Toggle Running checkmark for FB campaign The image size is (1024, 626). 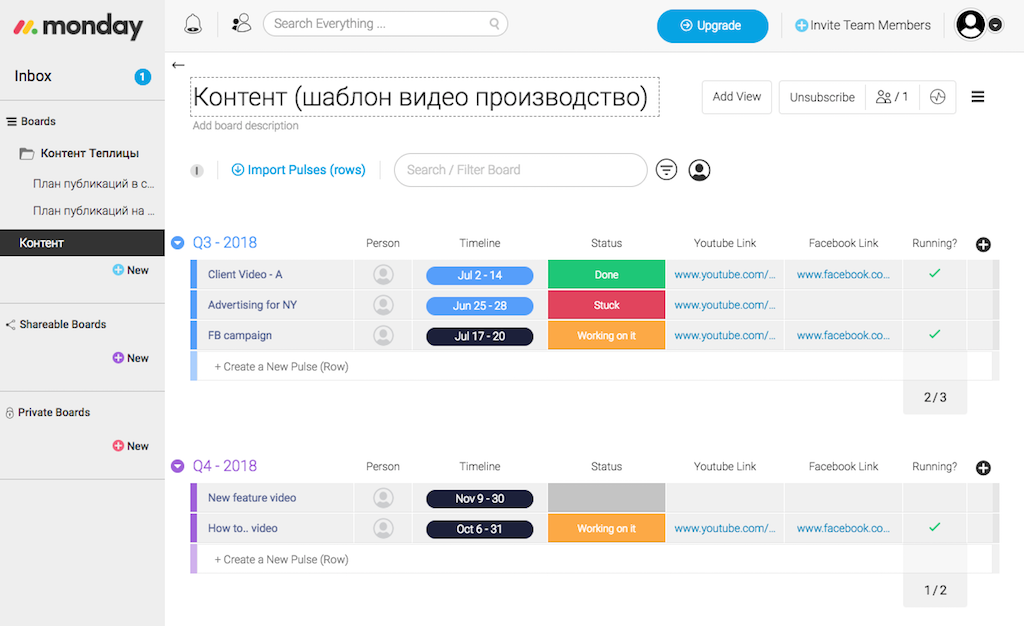pyautogui.click(x=934, y=335)
